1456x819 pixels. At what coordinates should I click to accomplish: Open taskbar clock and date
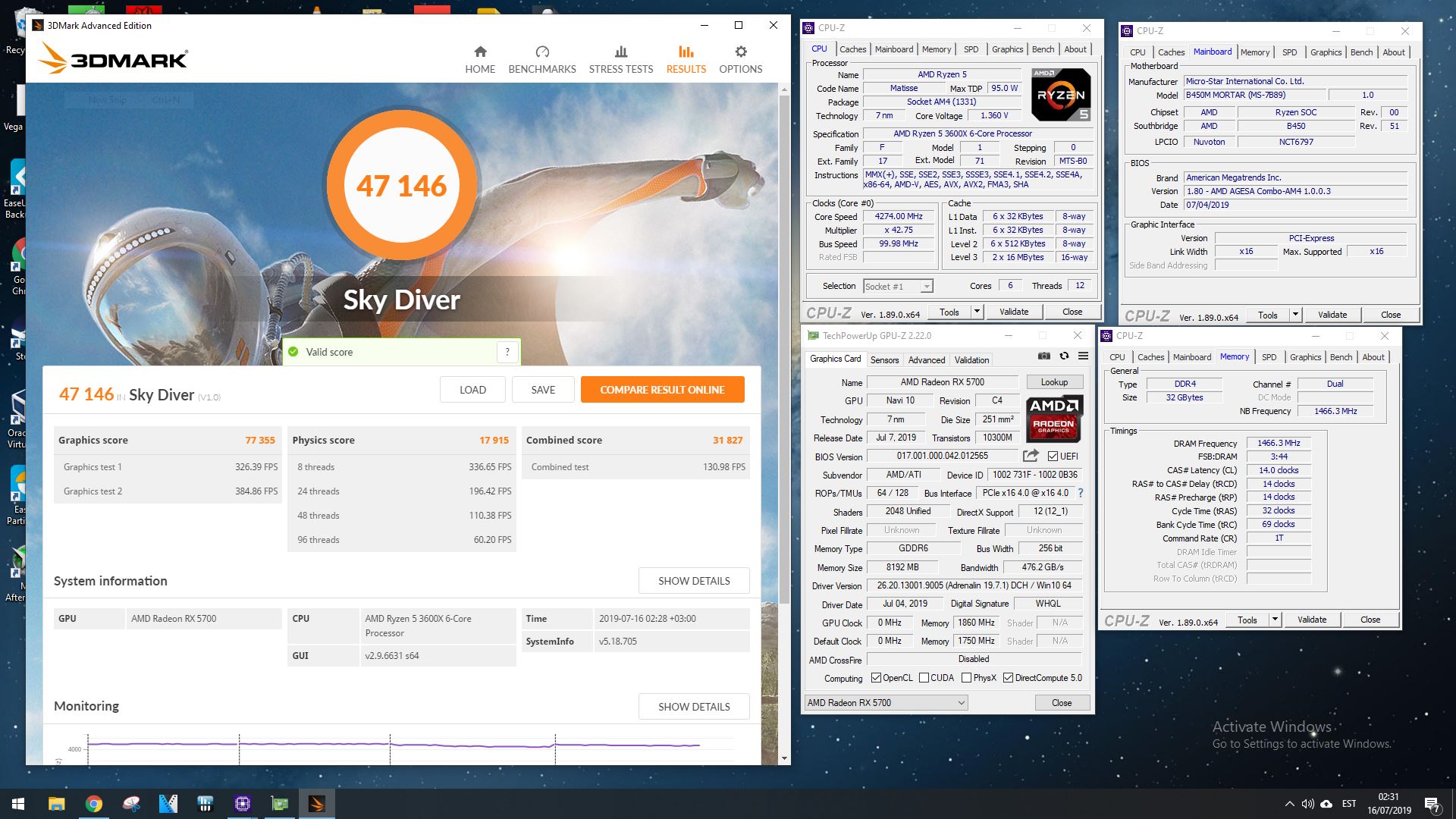pyautogui.click(x=1389, y=804)
